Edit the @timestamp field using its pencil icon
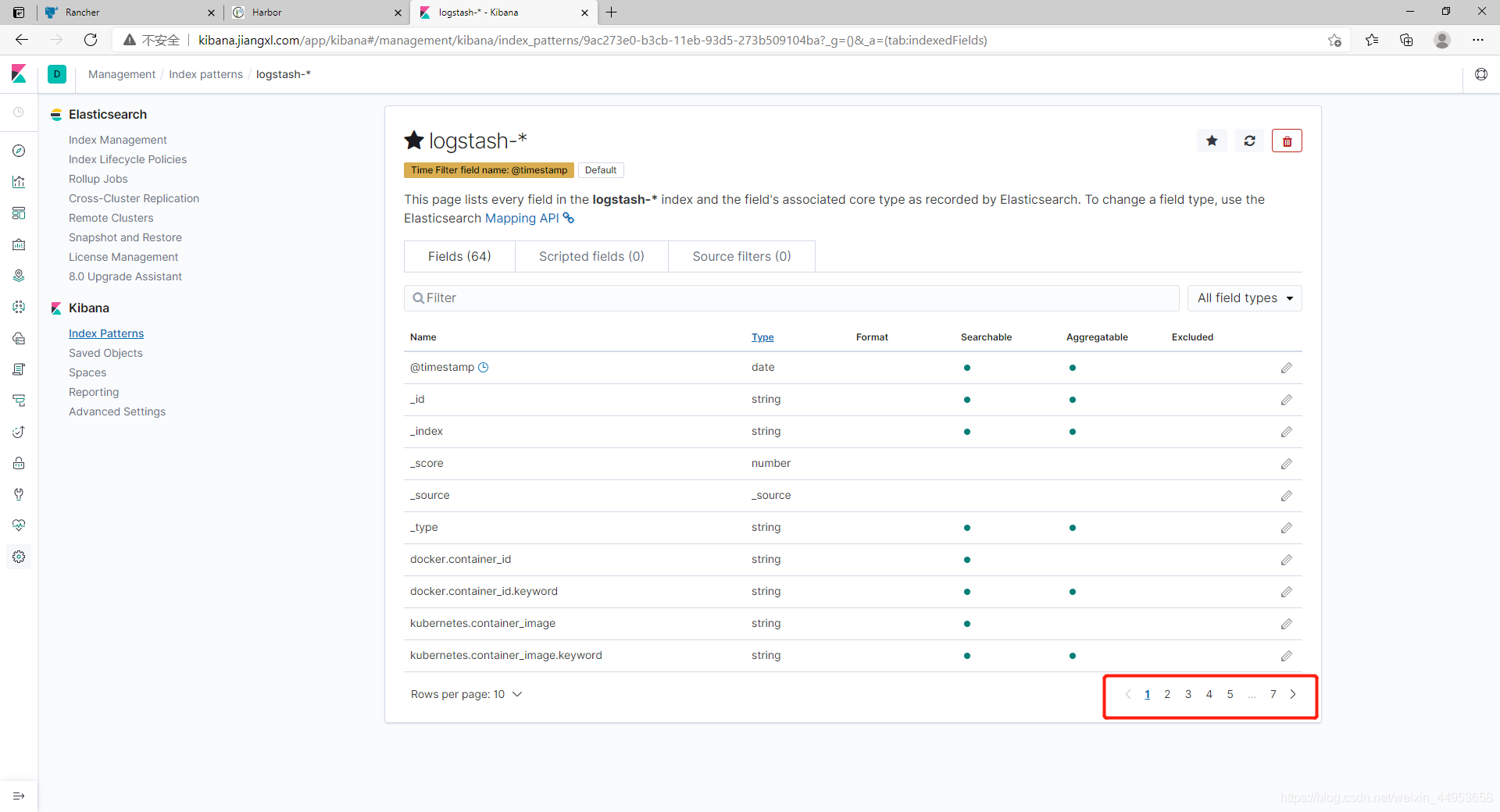Image resolution: width=1500 pixels, height=812 pixels. (x=1286, y=368)
